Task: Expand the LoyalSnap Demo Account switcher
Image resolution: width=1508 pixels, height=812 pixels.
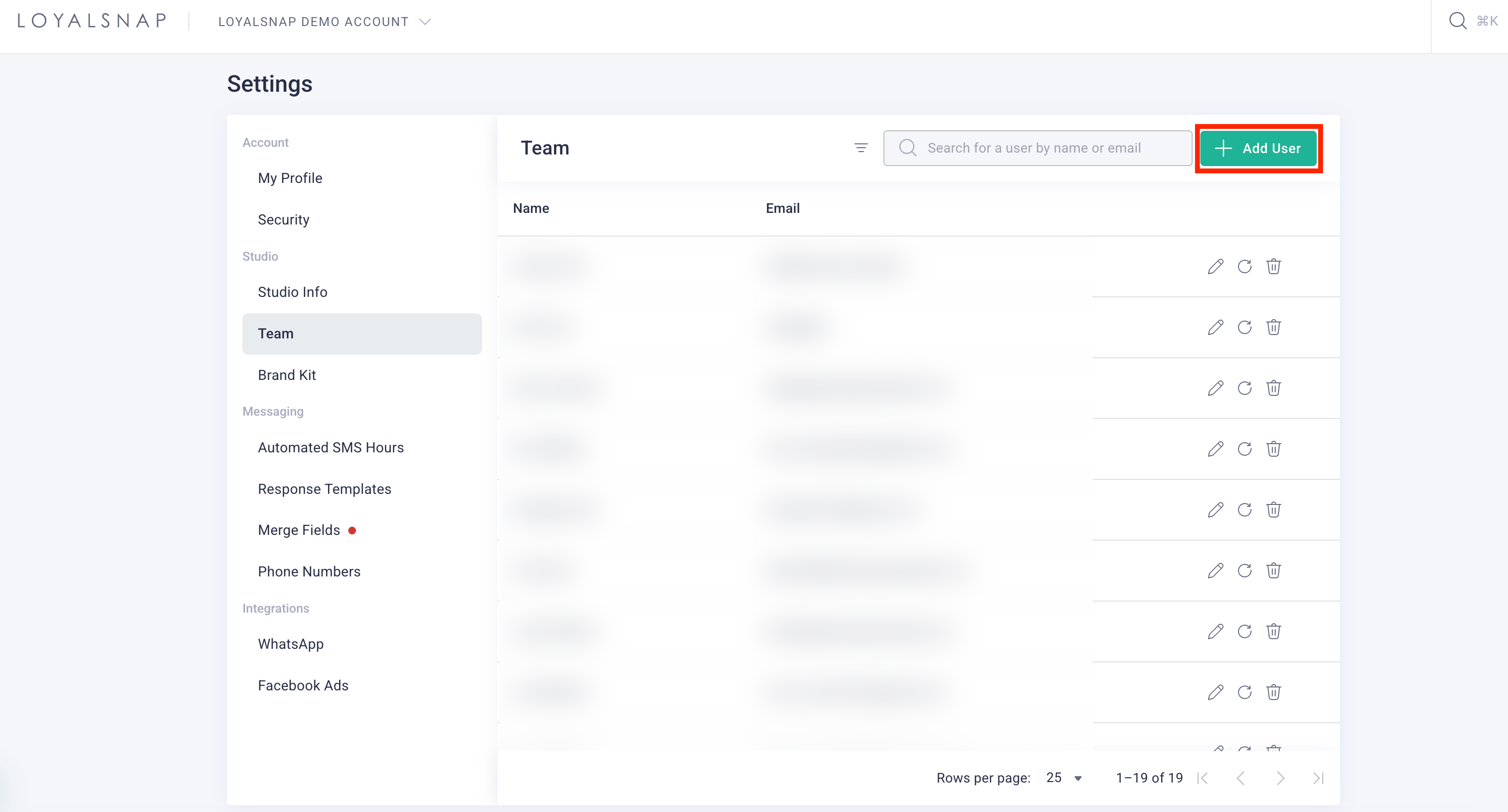Action: pos(325,22)
